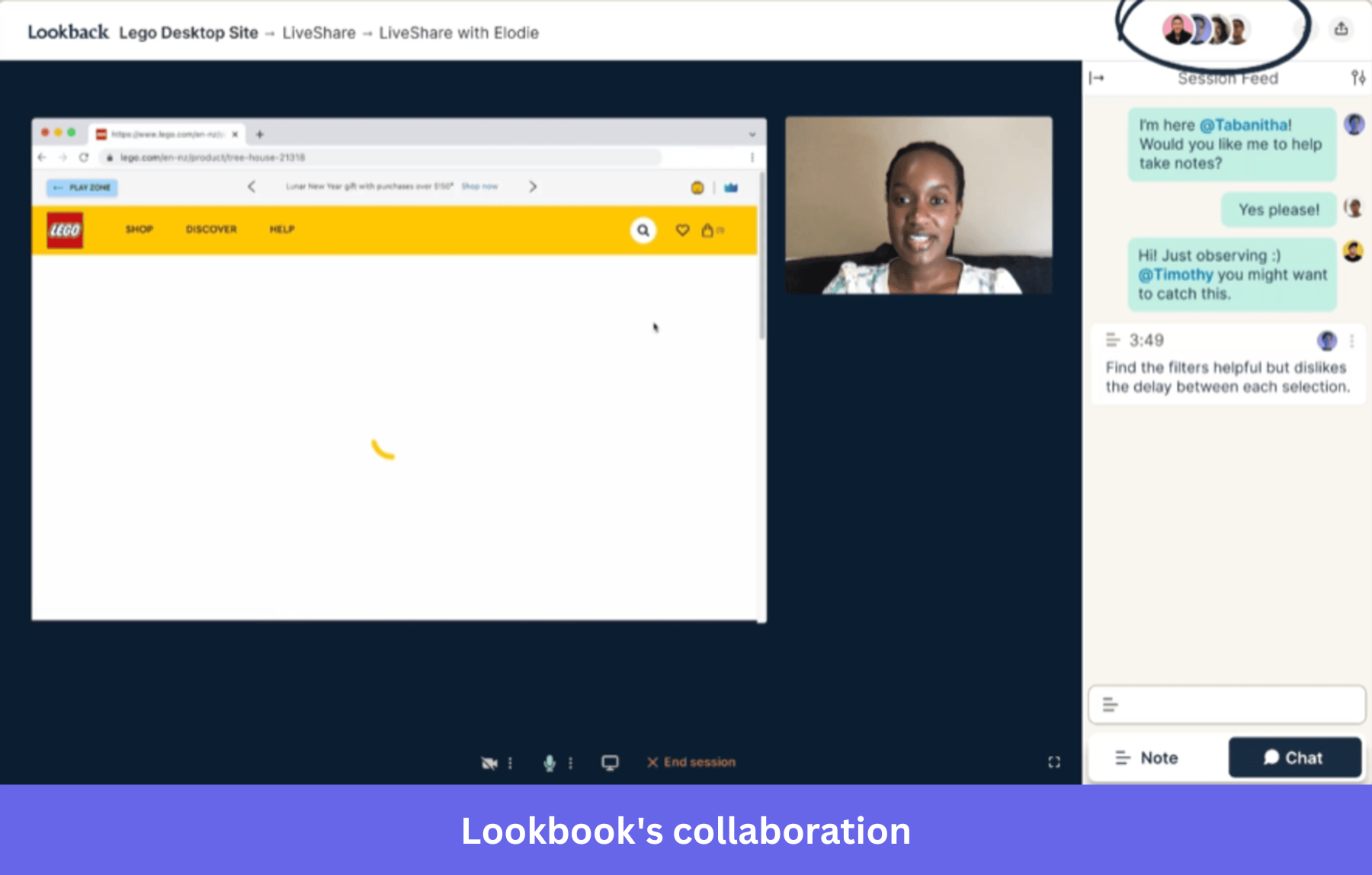Click the PLAY ZONE button on the LEGO site

pos(81,187)
